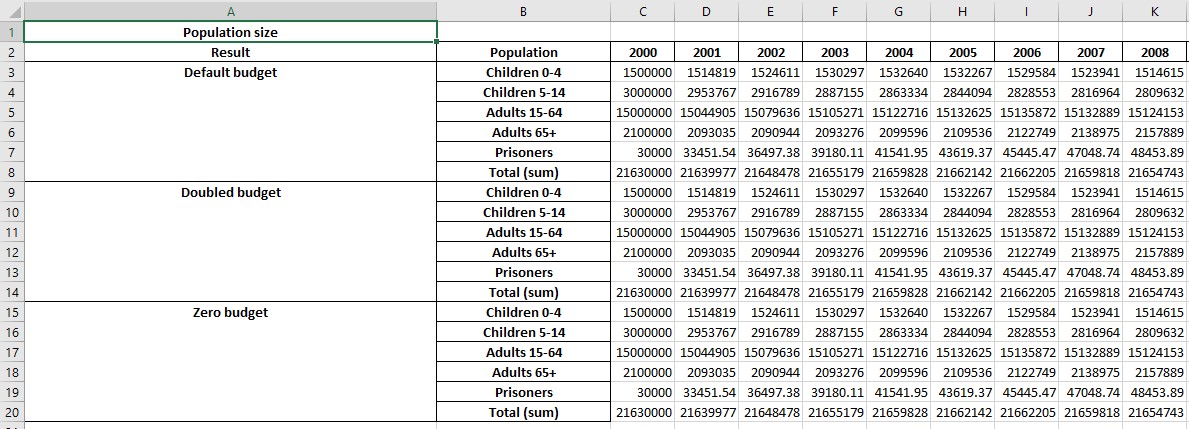Click the 'Result' header cell
1189x429 pixels.
tap(231, 52)
